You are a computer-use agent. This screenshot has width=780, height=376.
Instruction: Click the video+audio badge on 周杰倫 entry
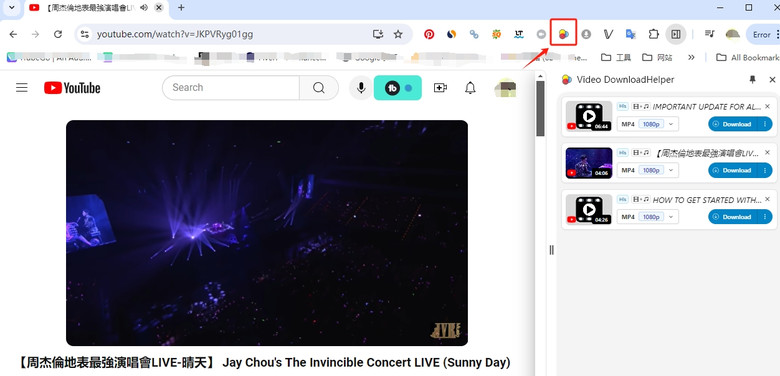point(641,153)
